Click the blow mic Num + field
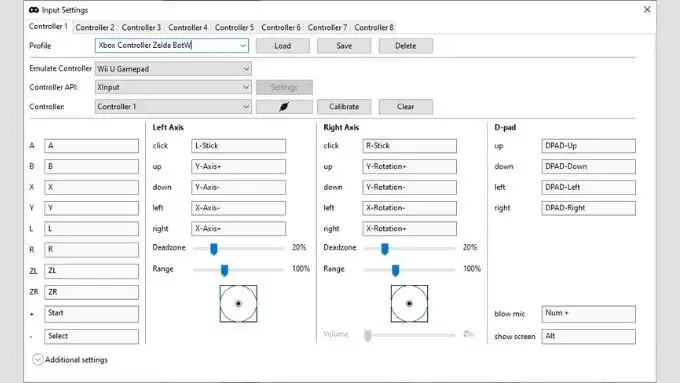 [x=588, y=314]
